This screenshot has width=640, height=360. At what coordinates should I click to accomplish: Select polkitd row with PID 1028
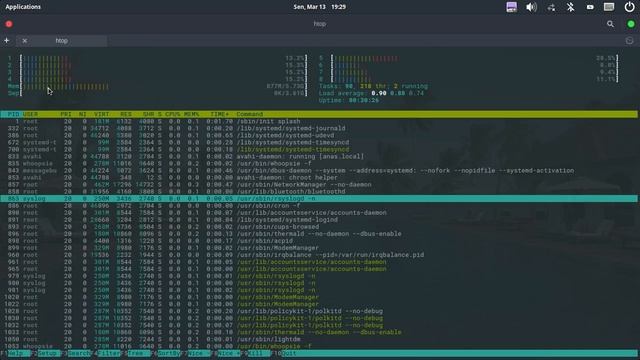(x=319, y=311)
